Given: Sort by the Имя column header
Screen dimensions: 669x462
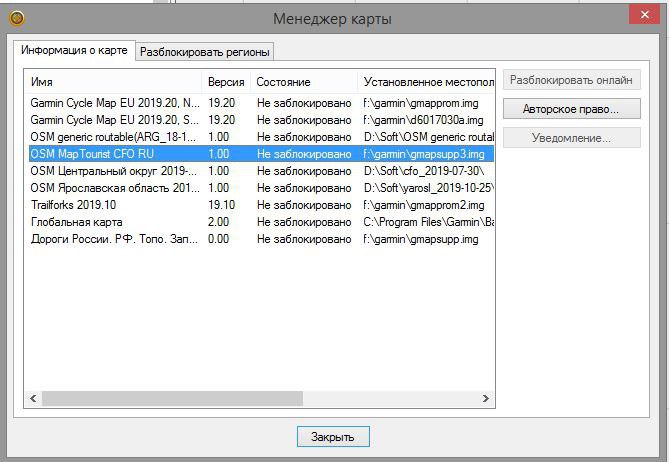Looking at the screenshot, I should point(113,82).
